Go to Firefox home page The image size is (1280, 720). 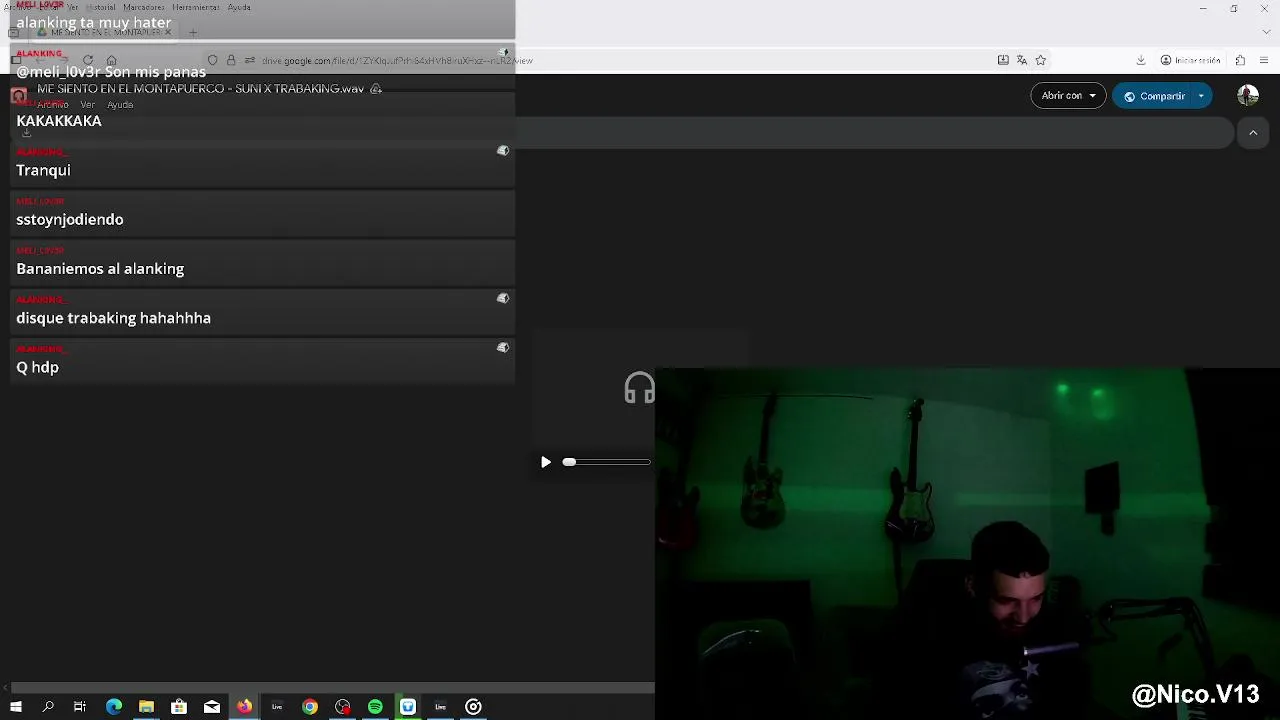(x=111, y=60)
